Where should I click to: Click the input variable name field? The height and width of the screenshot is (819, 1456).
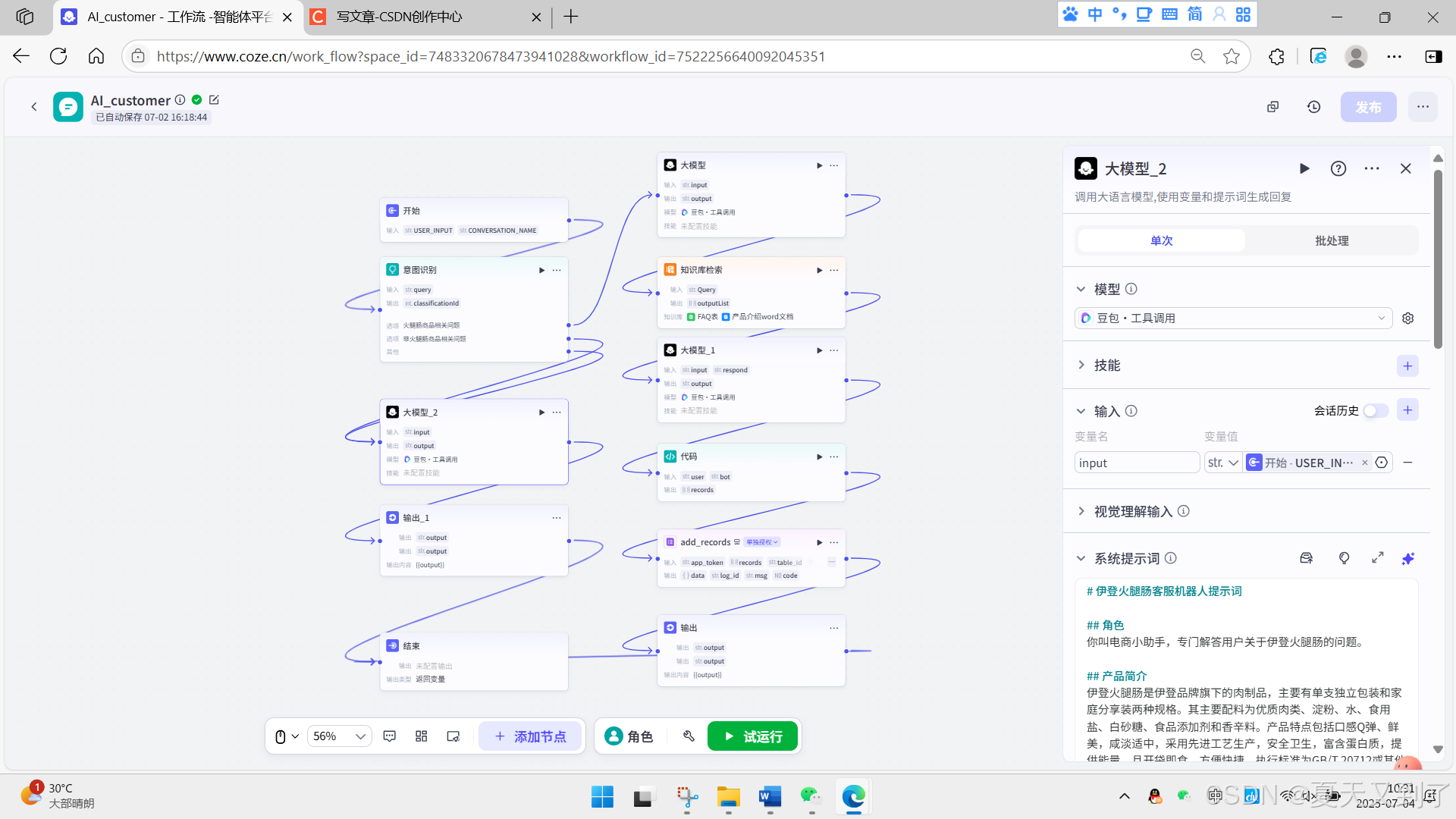1135,463
